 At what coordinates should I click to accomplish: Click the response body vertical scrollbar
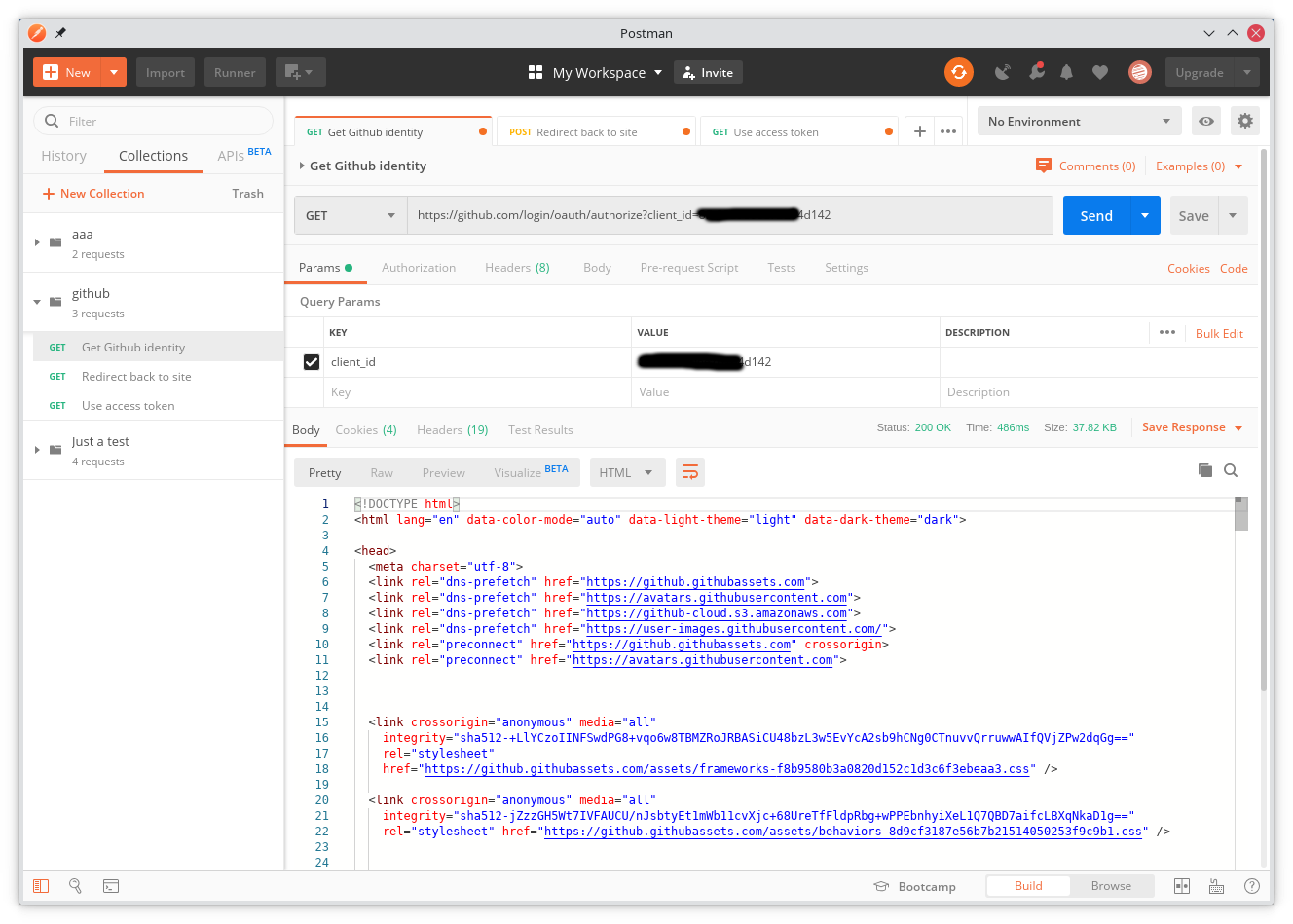pyautogui.click(x=1240, y=682)
